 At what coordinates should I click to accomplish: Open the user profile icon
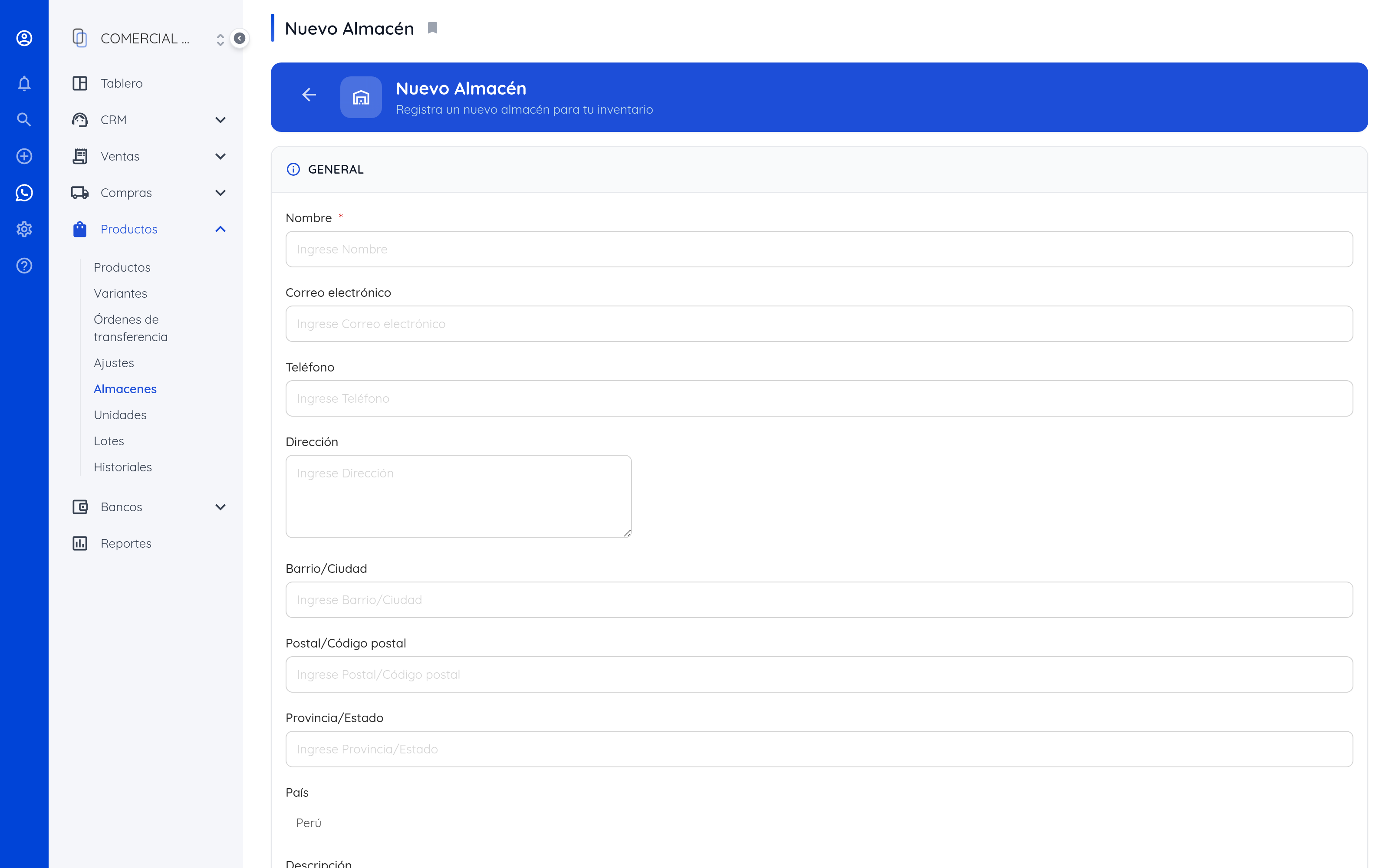(24, 39)
